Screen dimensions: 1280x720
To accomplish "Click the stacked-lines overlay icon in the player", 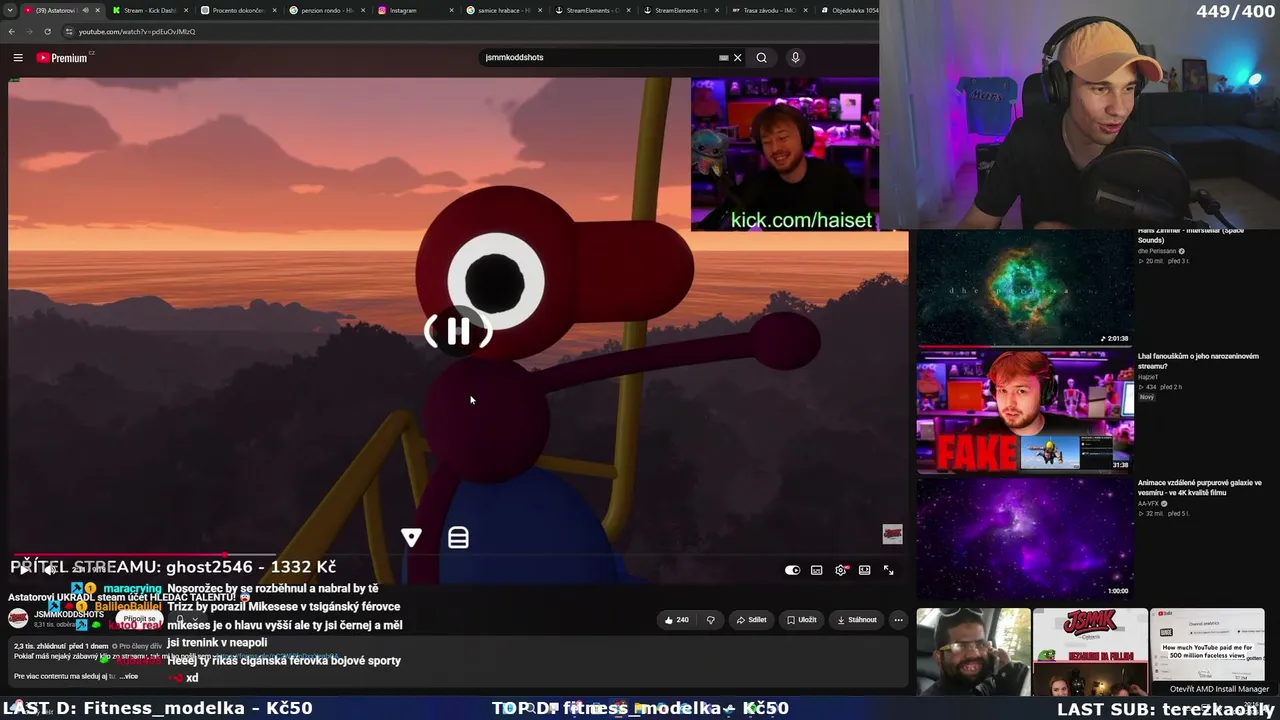I will coord(458,538).
